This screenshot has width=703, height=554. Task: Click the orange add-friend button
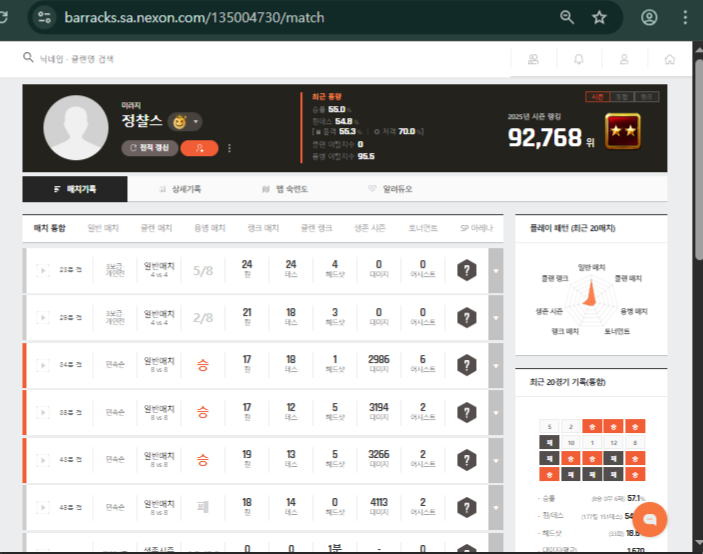tap(200, 148)
